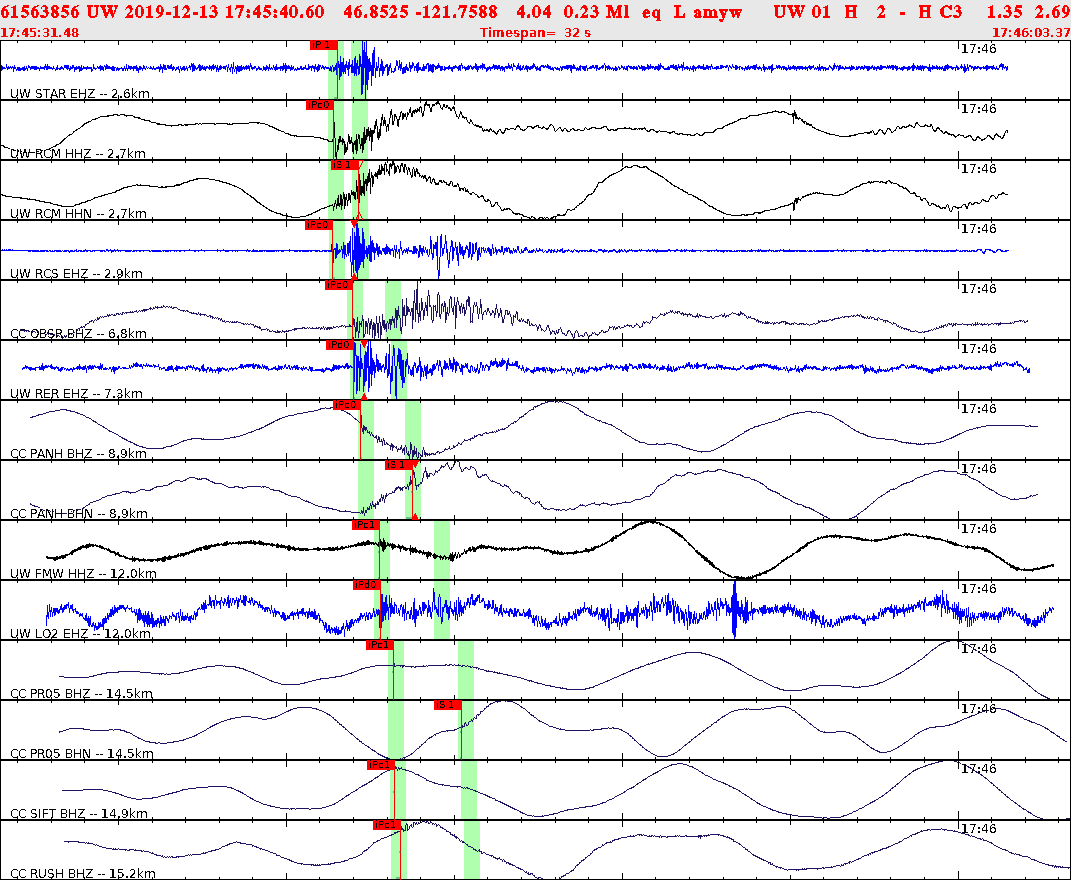The width and height of the screenshot is (1071, 880).
Task: Click the iPc1 pick flag on CC RUSH BHZ
Action: point(385,825)
